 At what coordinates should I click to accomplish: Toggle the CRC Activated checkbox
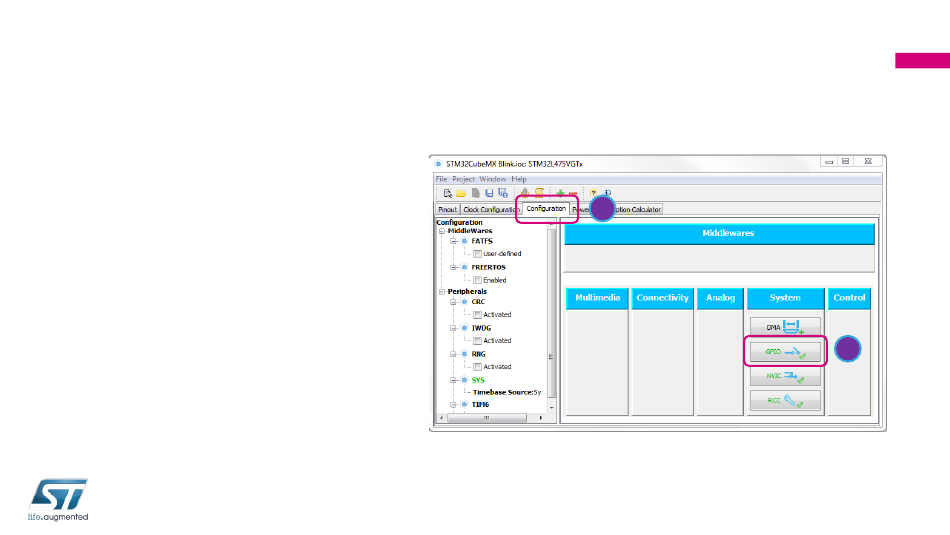(477, 314)
